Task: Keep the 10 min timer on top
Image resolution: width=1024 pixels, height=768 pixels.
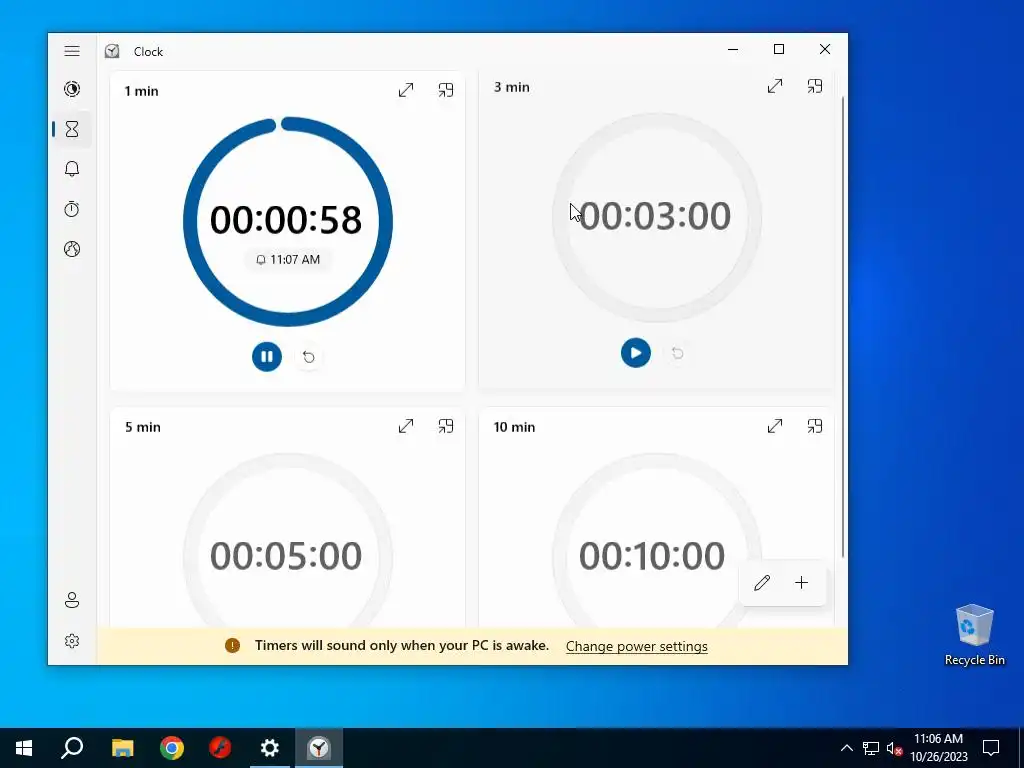Action: click(815, 426)
